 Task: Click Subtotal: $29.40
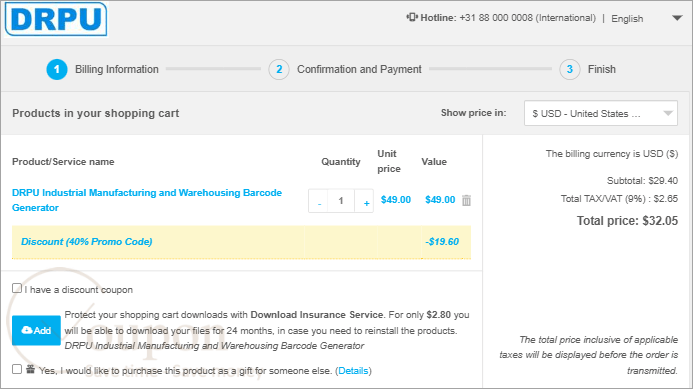click(x=642, y=181)
